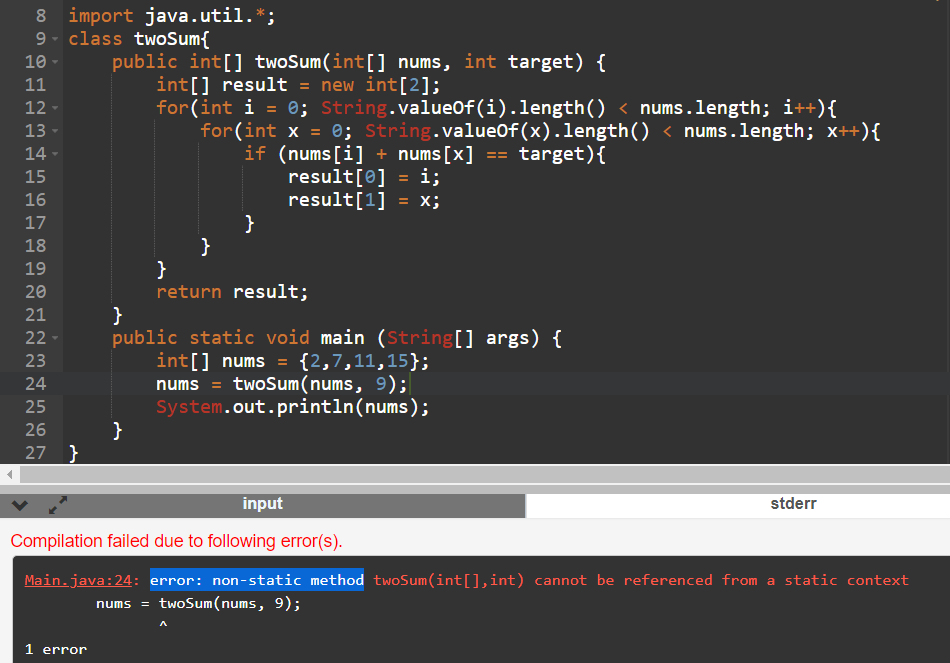Expand console to fullscreen with the arrows icon

58,505
